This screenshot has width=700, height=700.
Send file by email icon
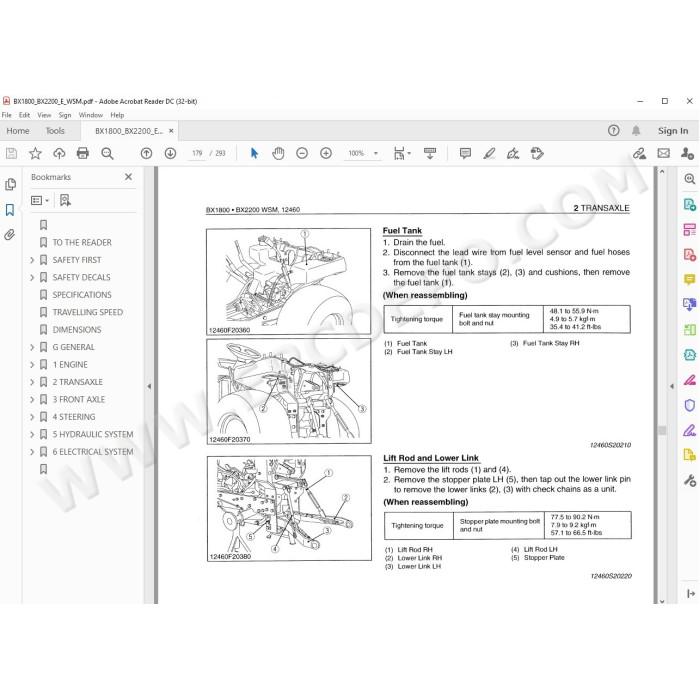point(664,154)
